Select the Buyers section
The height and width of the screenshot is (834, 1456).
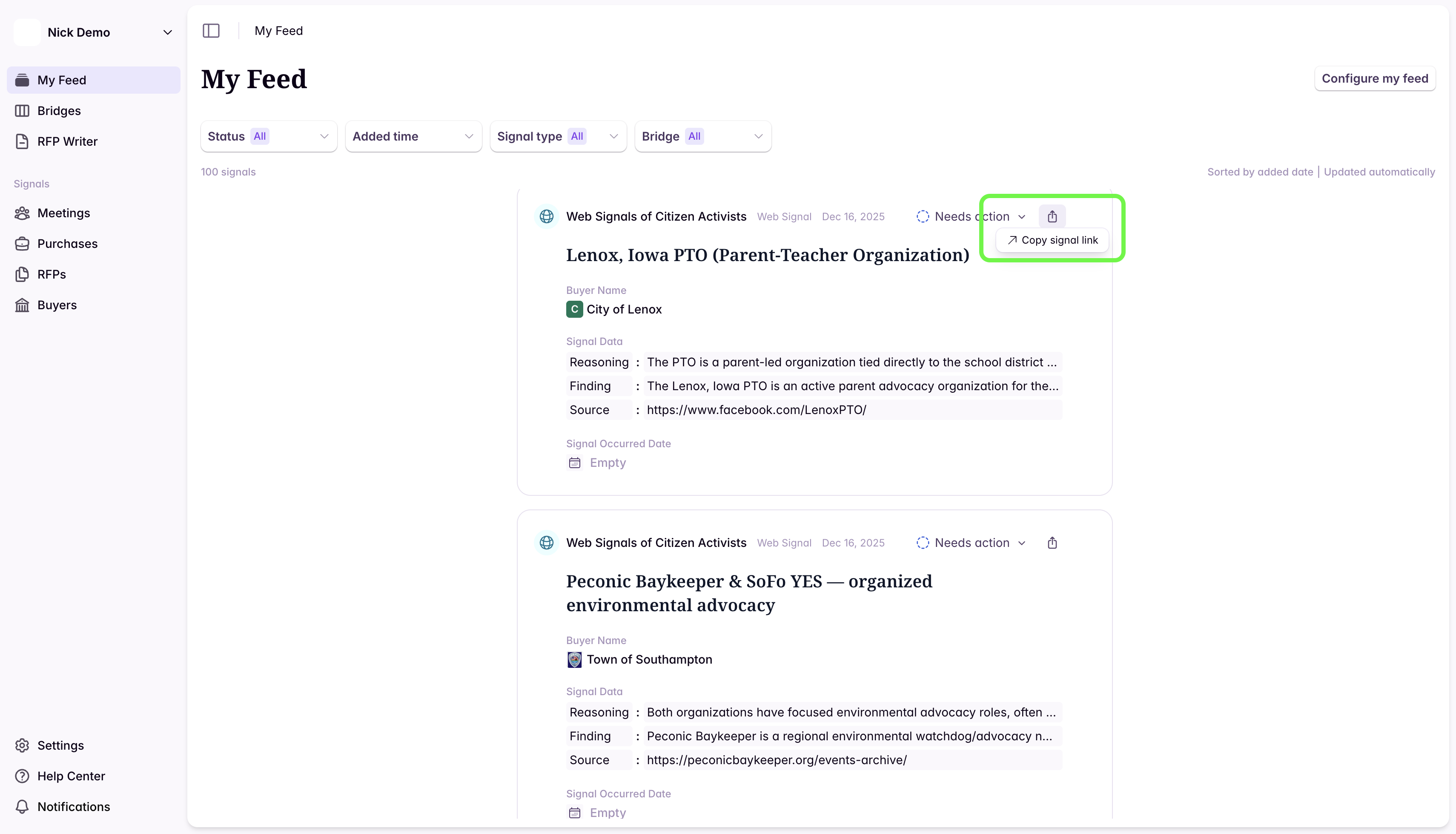point(57,305)
